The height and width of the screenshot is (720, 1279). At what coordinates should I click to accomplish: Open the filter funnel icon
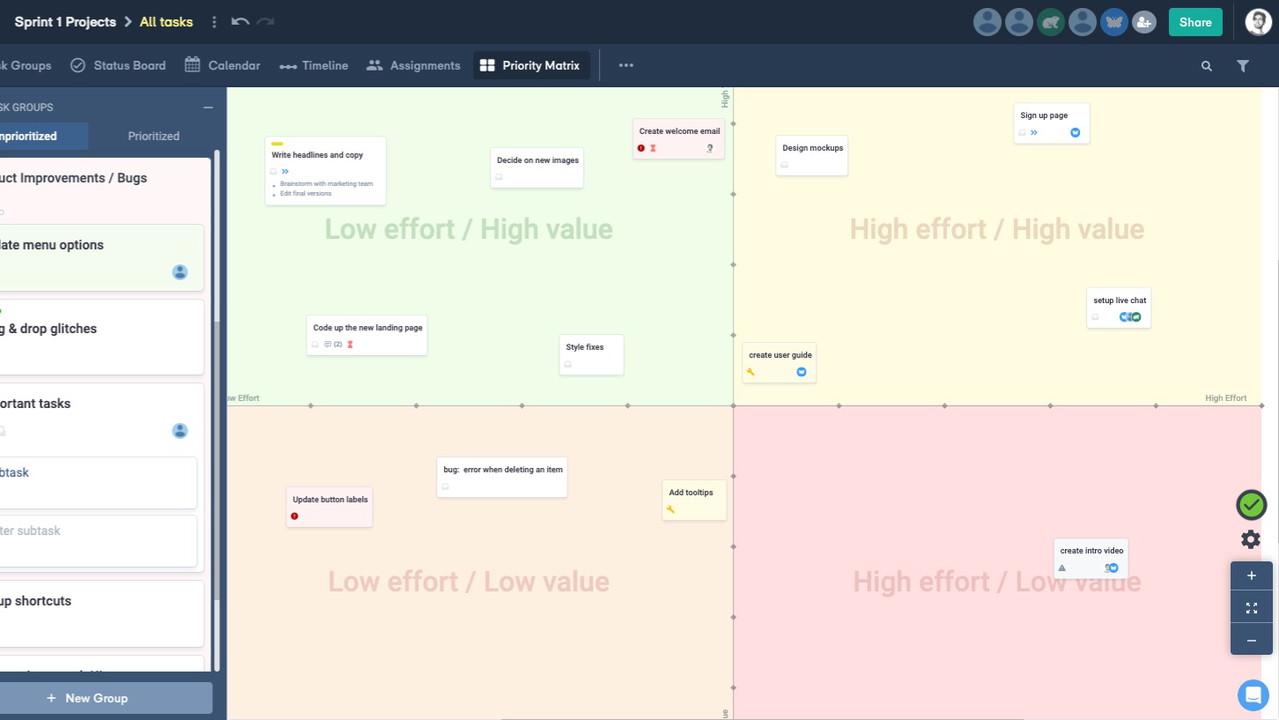coord(1243,66)
